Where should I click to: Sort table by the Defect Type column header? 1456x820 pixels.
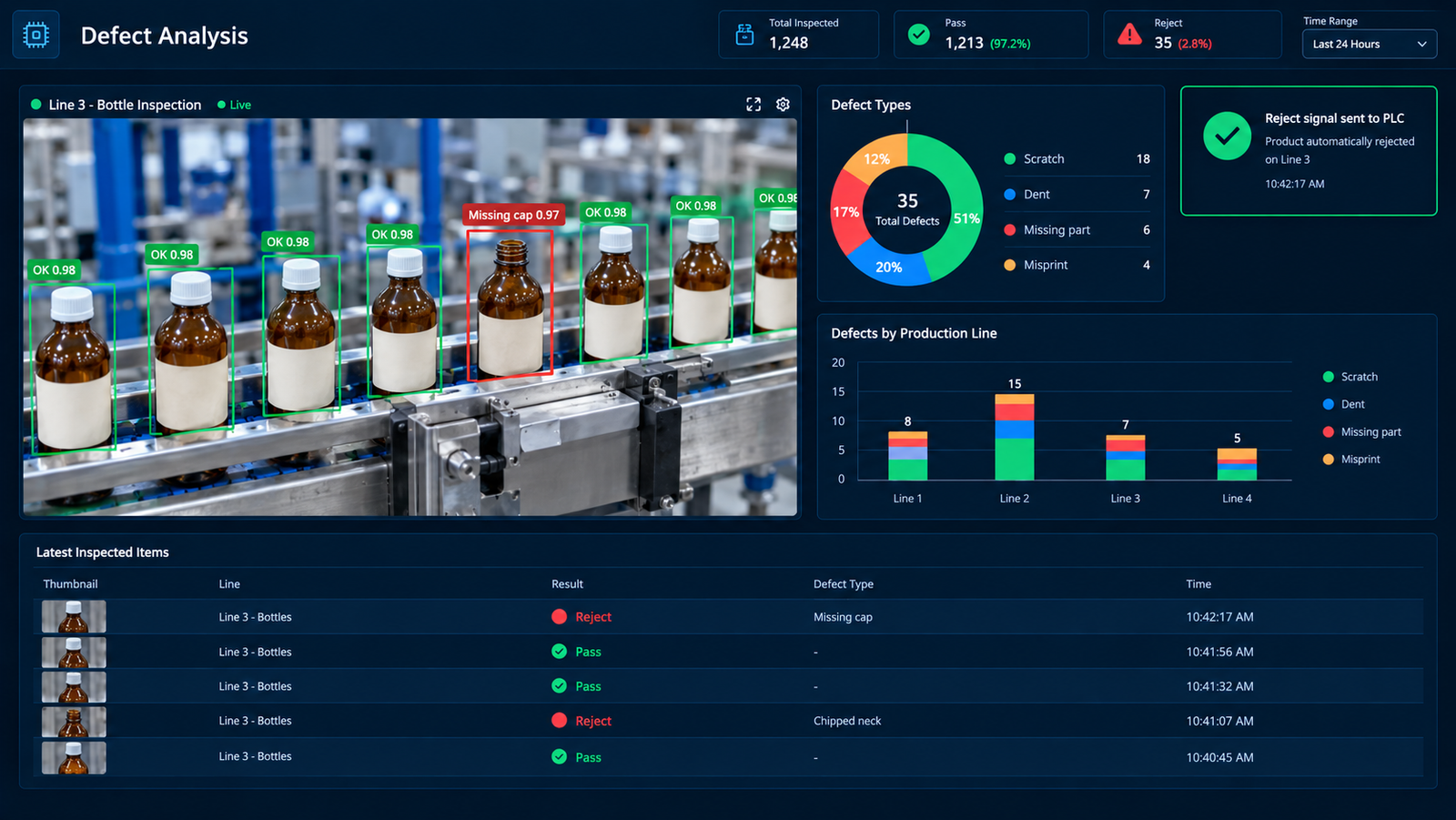843,584
